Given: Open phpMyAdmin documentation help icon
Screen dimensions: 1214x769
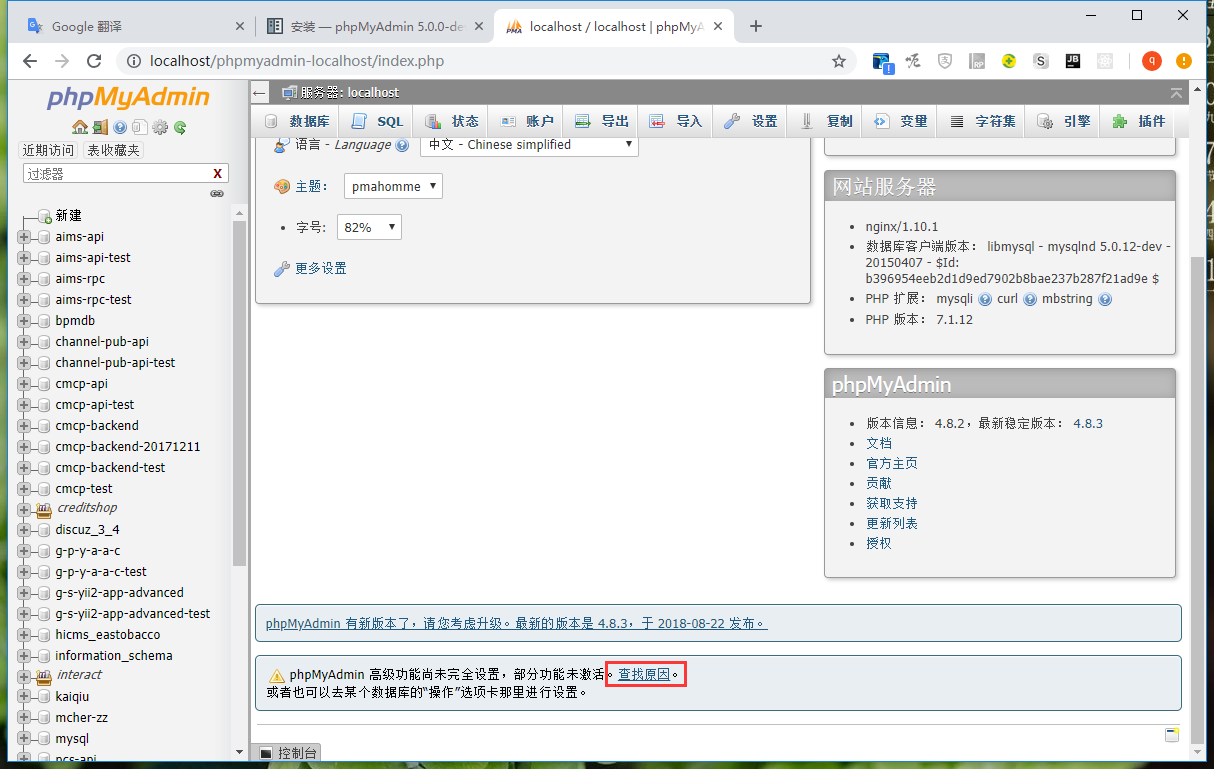Looking at the screenshot, I should point(120,127).
